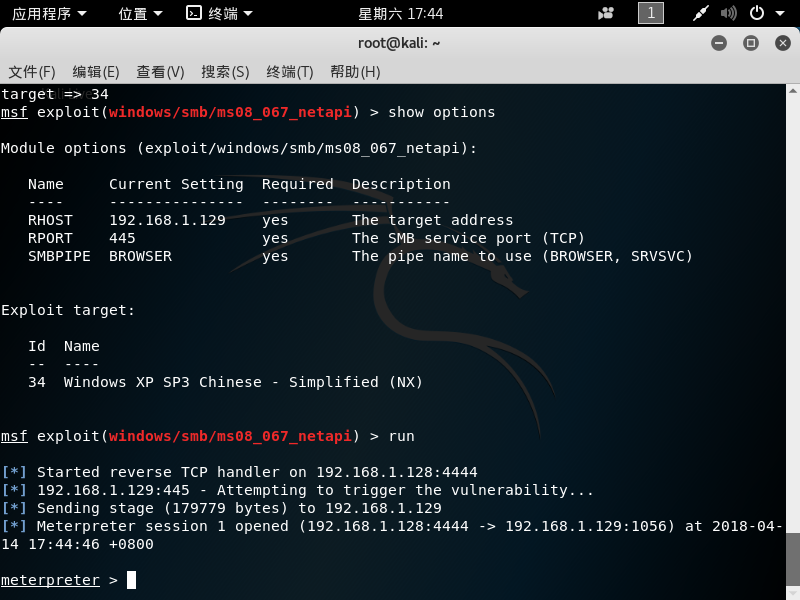Click the 'run' command text
800x600 pixels.
tap(402, 436)
